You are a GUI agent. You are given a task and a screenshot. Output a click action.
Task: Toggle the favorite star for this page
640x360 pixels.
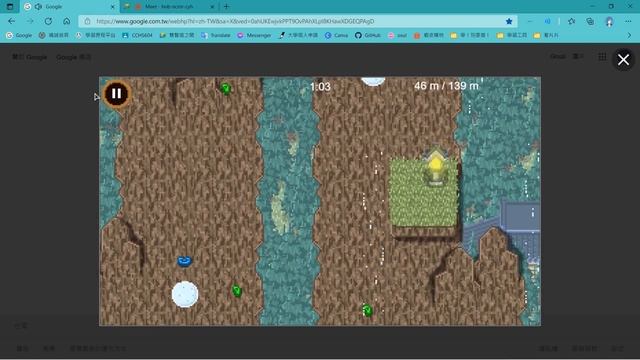click(x=509, y=21)
